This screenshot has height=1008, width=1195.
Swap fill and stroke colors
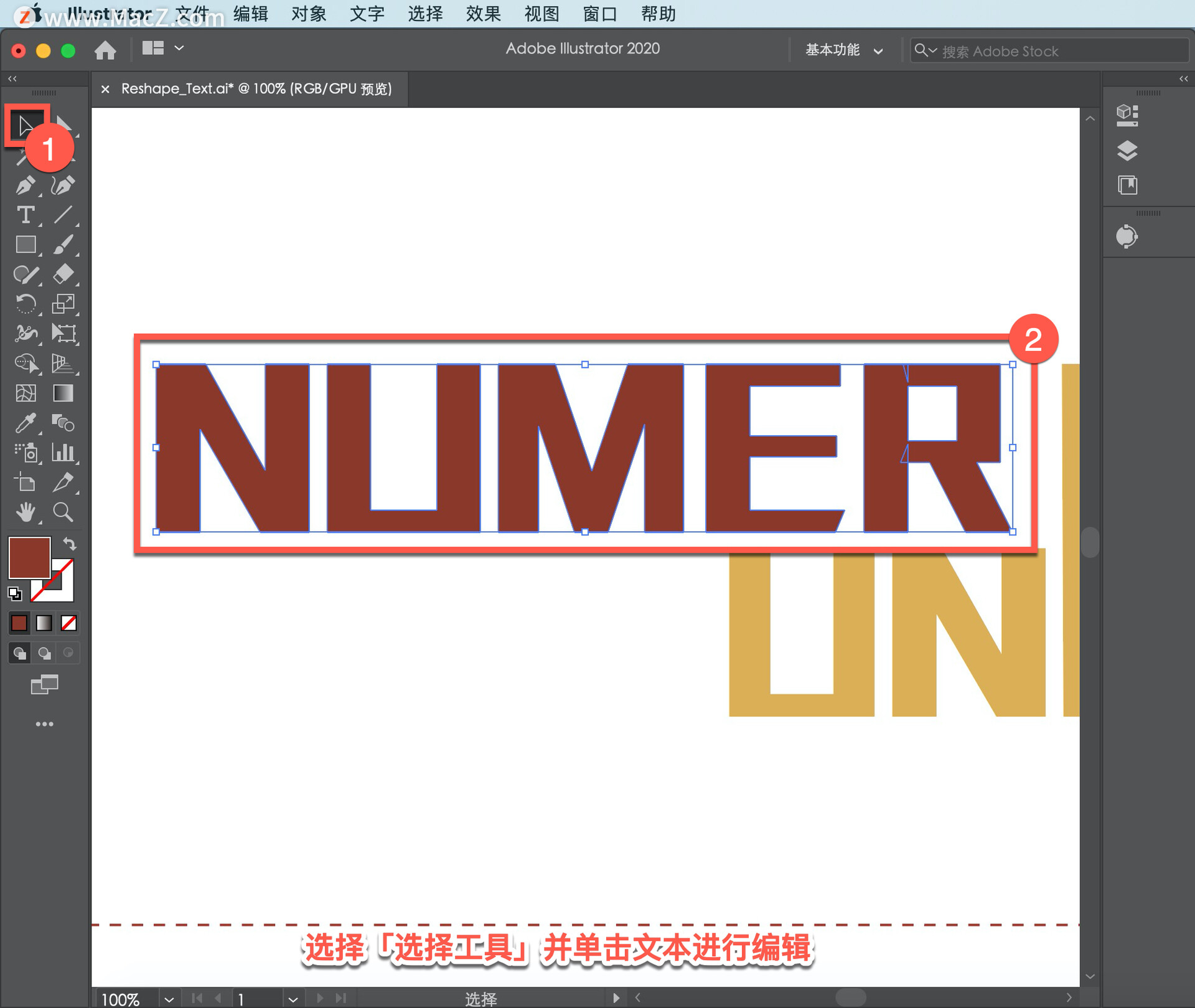click(x=70, y=544)
